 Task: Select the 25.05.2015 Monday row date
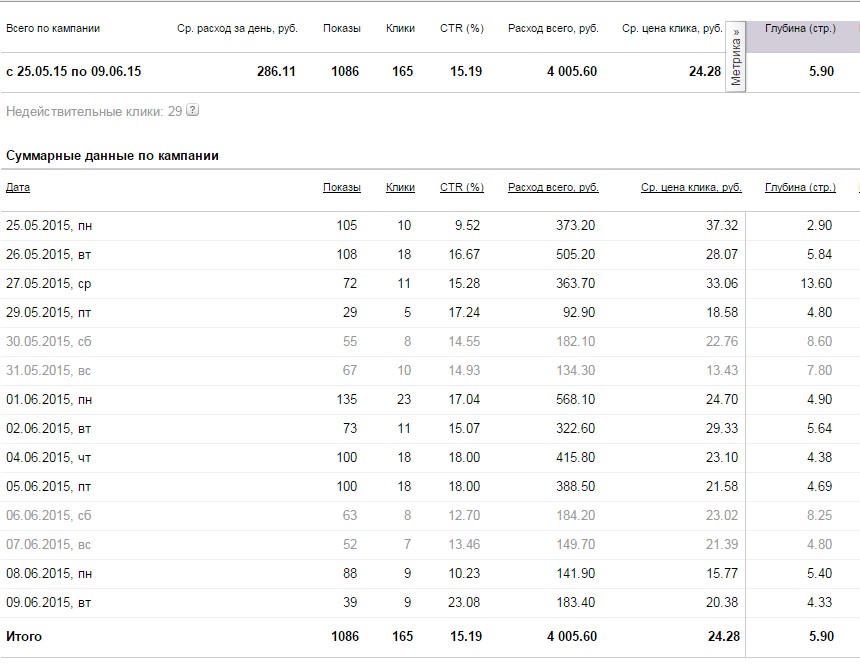point(49,226)
